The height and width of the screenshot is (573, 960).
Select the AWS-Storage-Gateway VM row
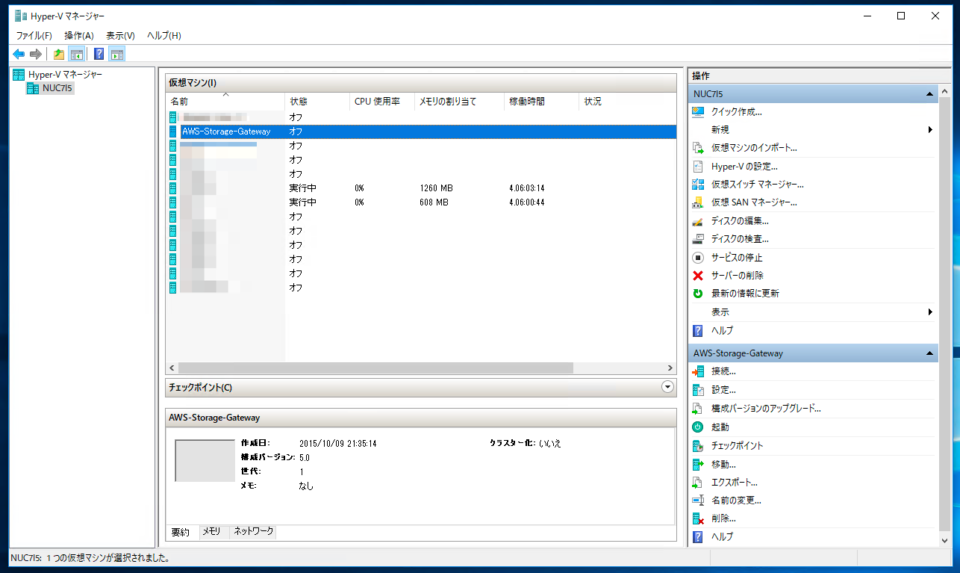coord(422,132)
